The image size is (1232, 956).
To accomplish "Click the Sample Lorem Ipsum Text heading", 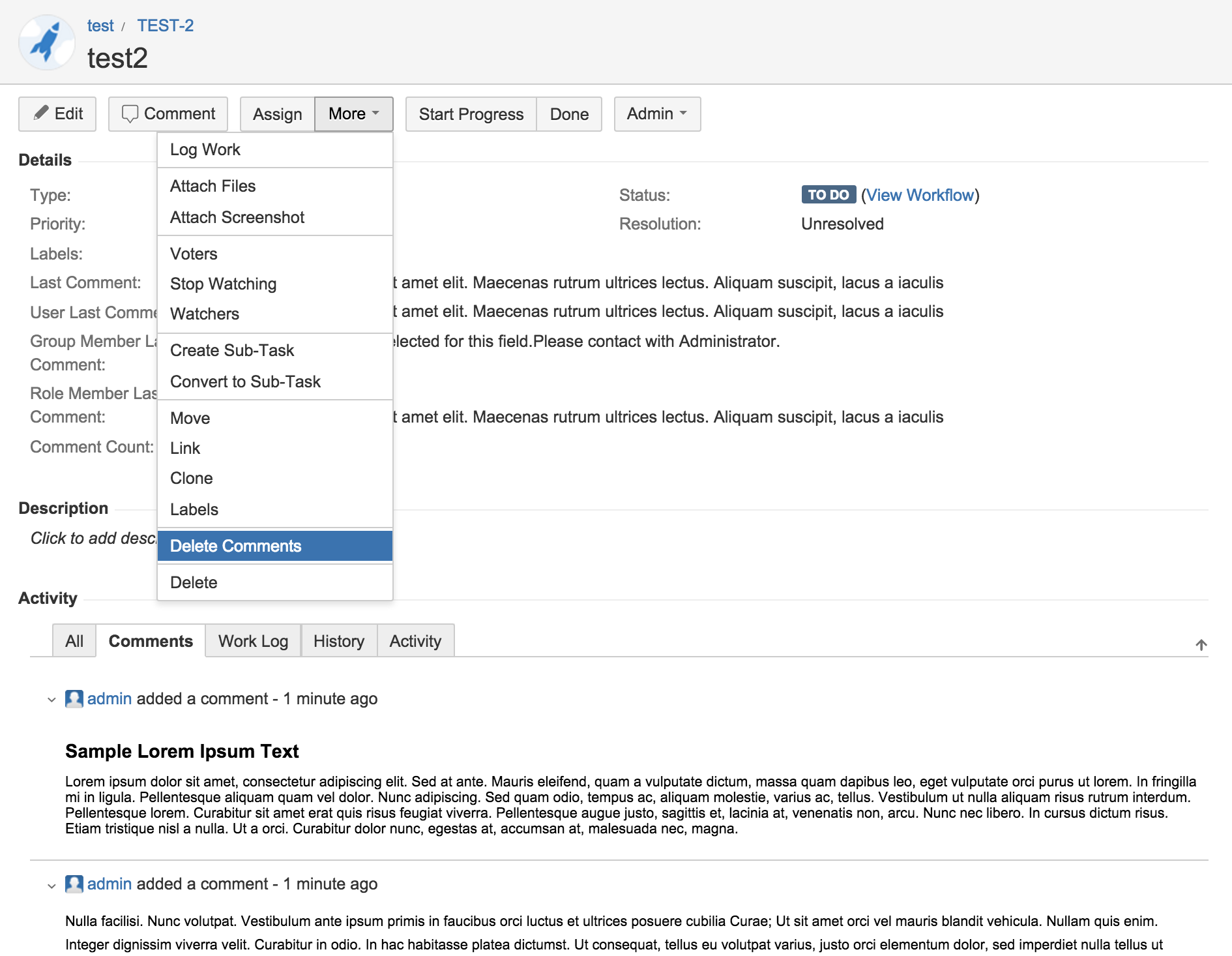I will click(x=182, y=752).
